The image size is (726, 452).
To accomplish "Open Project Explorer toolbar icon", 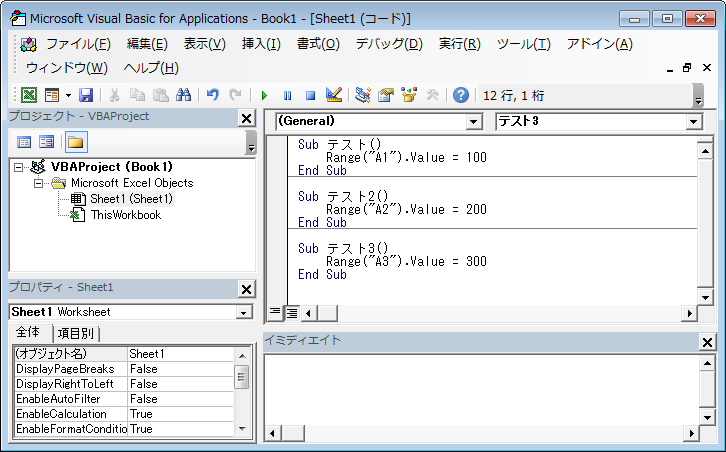I will 363,95.
